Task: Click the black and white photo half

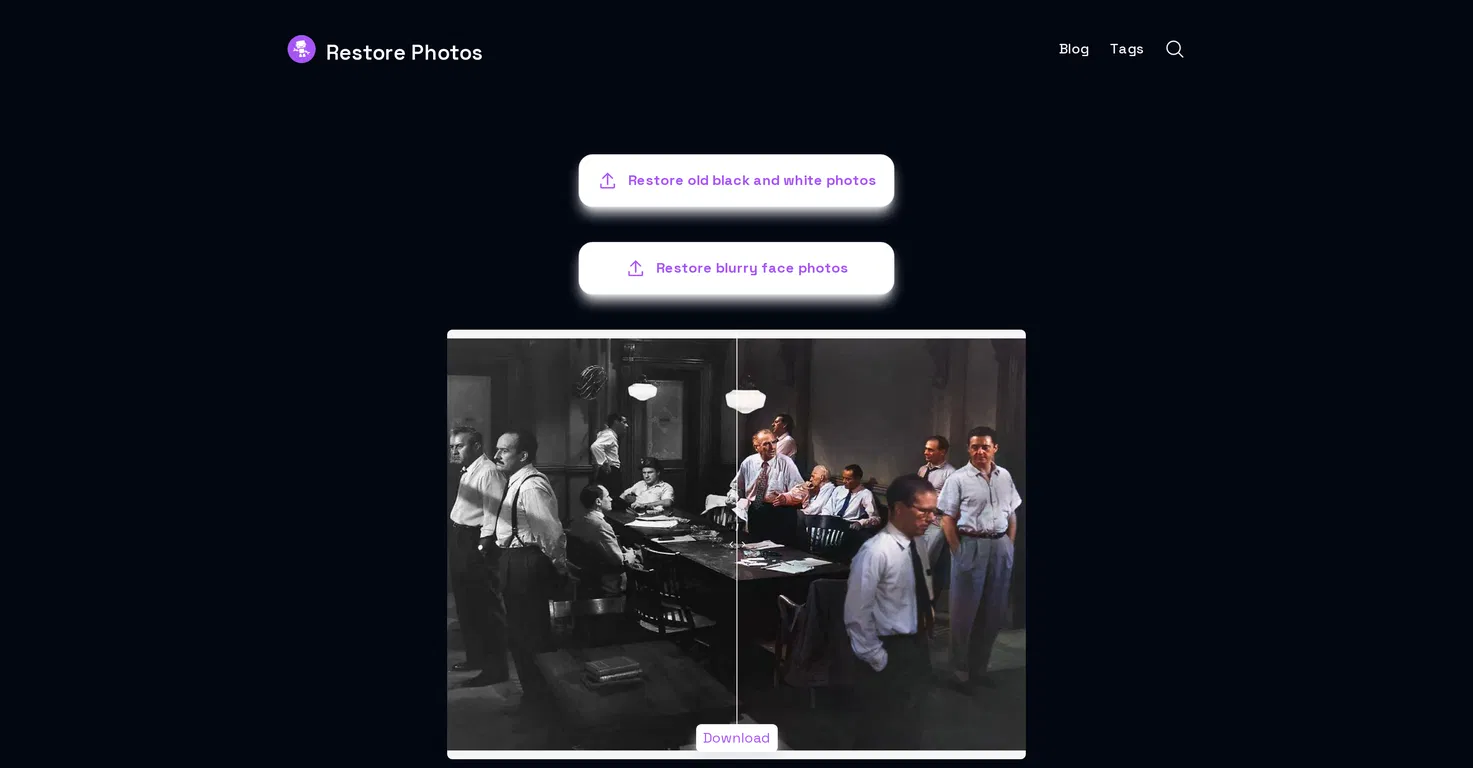Action: pyautogui.click(x=591, y=544)
